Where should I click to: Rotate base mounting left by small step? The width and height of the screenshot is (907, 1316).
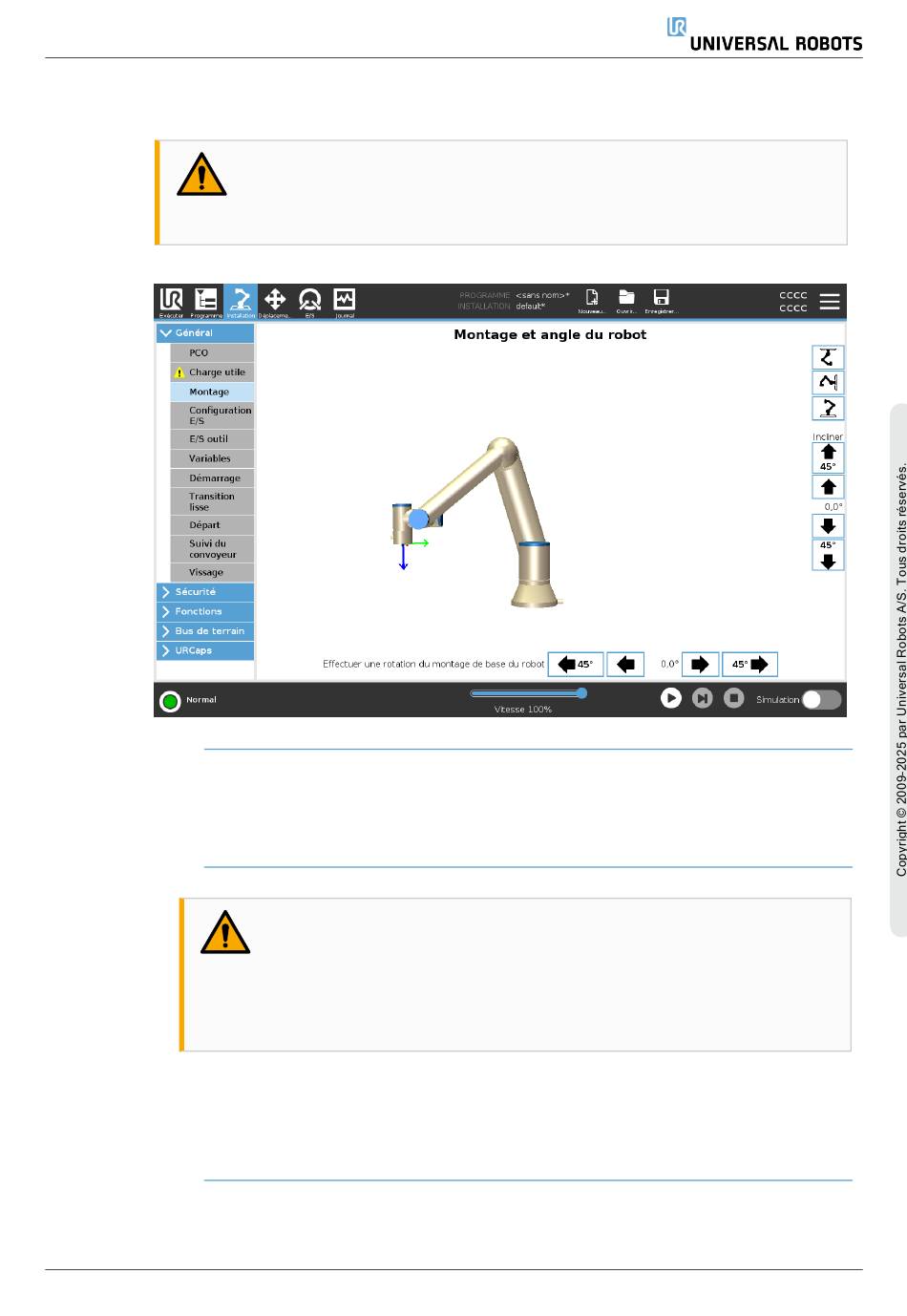[x=625, y=665]
